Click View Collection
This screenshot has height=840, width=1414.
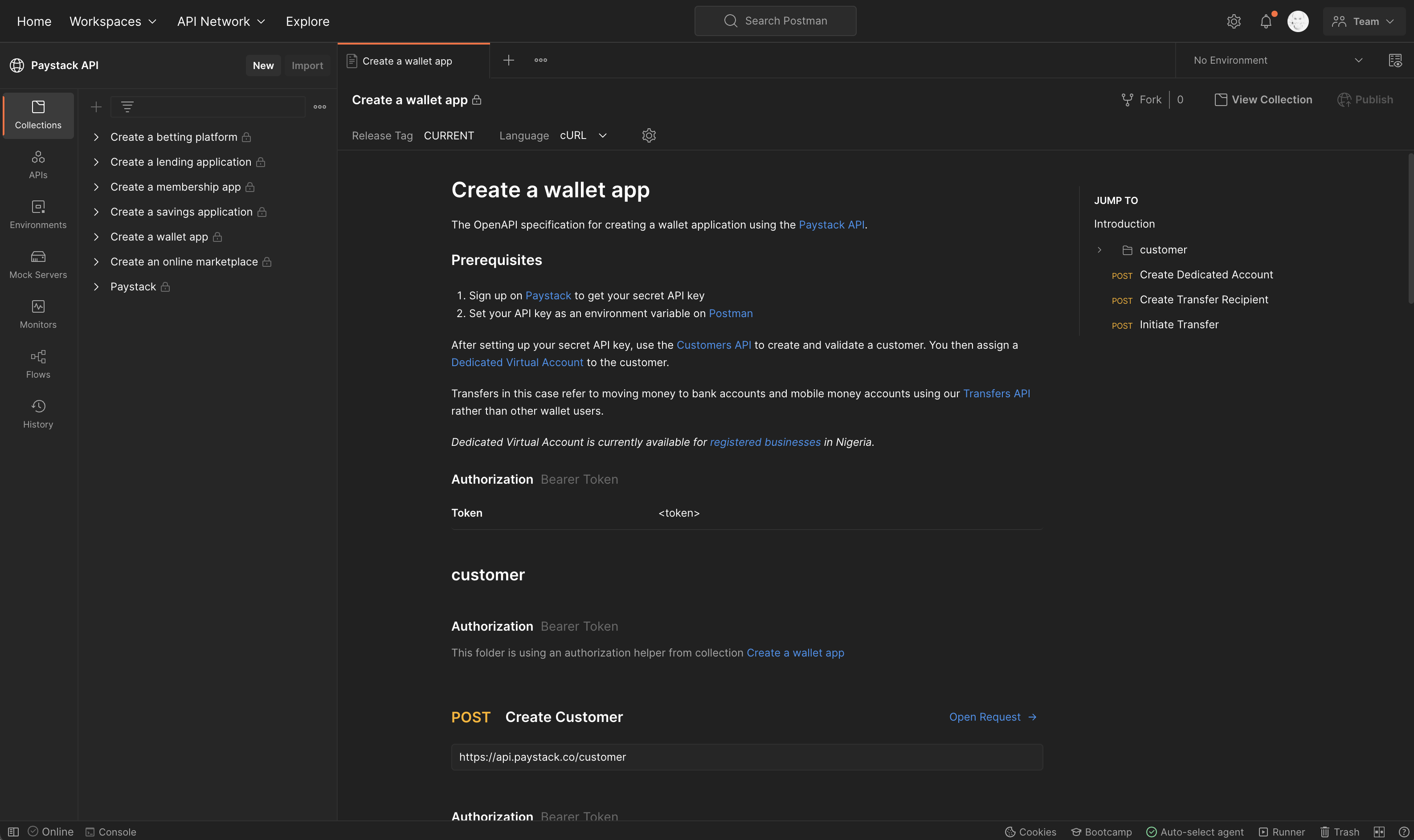tap(1263, 100)
